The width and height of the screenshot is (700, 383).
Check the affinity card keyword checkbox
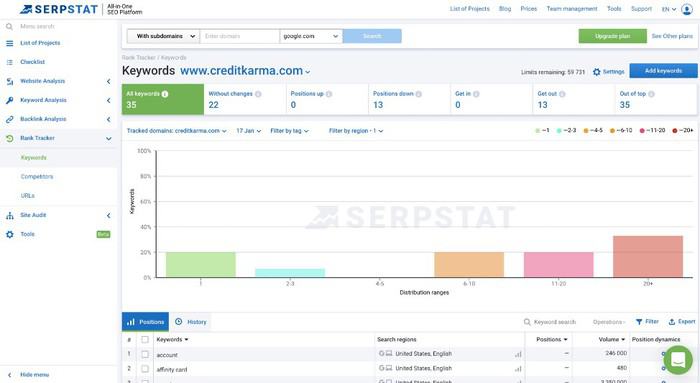coord(145,369)
